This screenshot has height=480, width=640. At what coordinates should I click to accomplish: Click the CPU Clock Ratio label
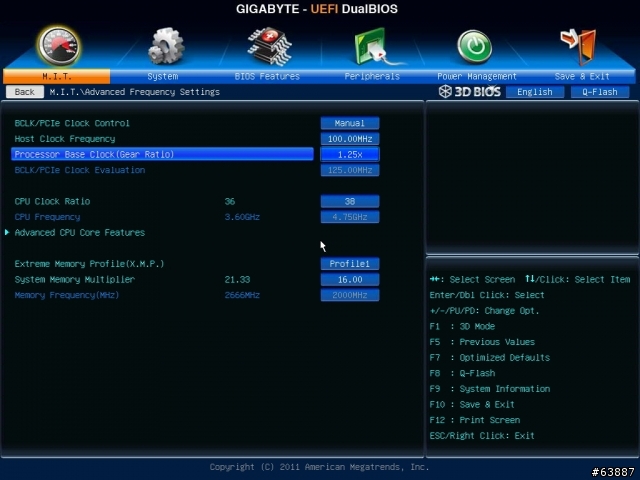pos(52,201)
